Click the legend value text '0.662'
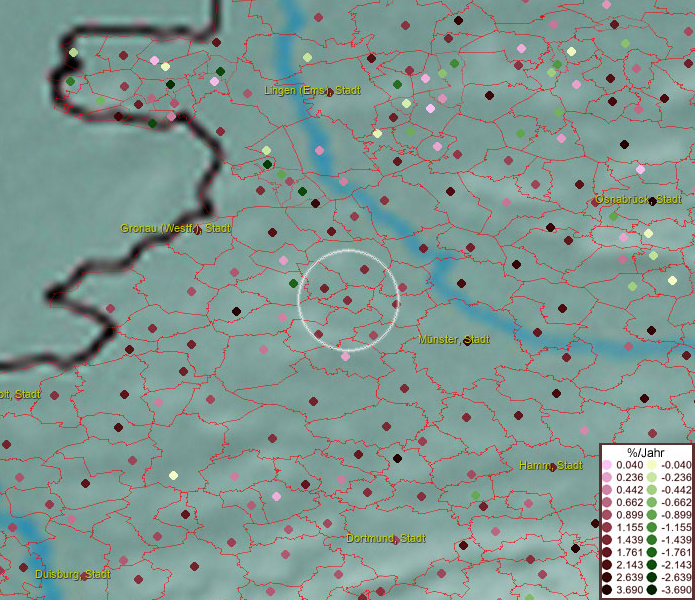Viewport: 695px width, 600px height. 629,503
